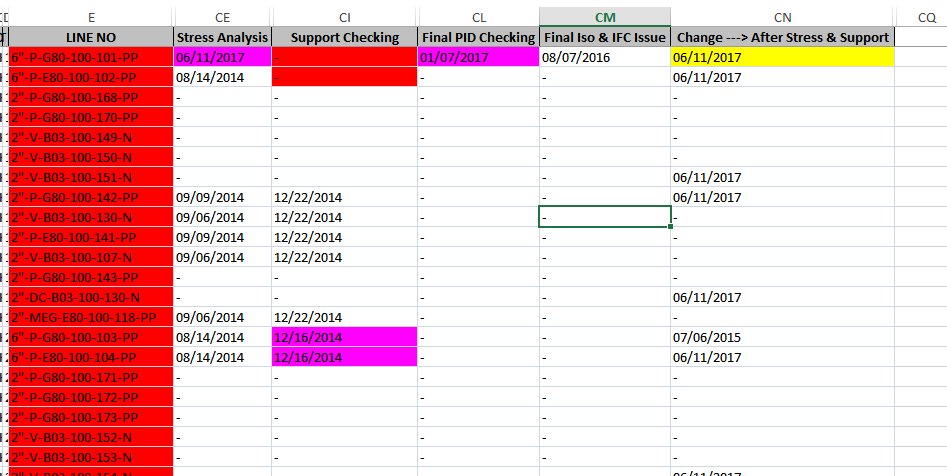Select column header CQ

tap(926, 17)
